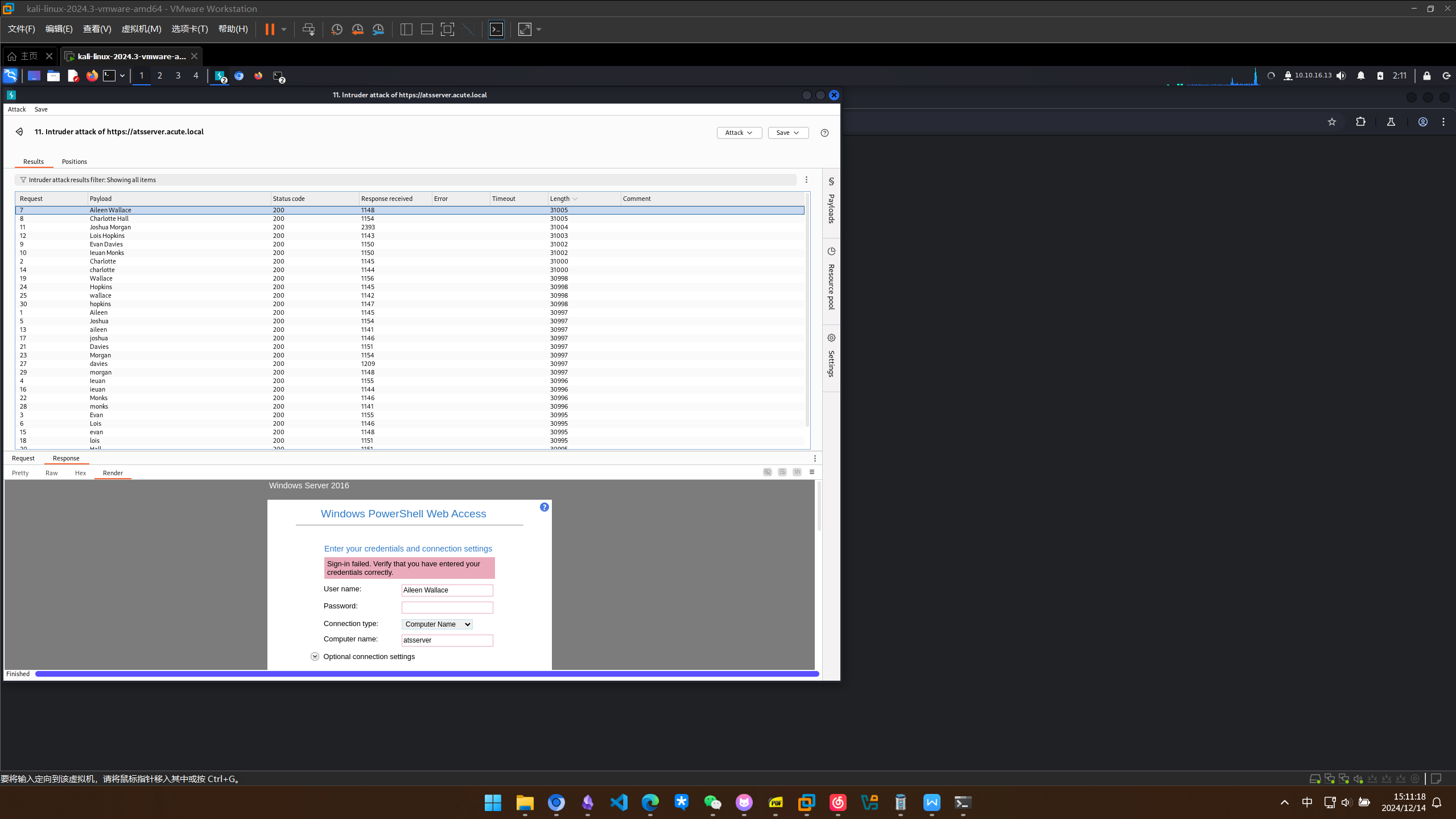Click the VMware pause virtual machine icon
Screen dimensions: 1456x819
pos(270,30)
